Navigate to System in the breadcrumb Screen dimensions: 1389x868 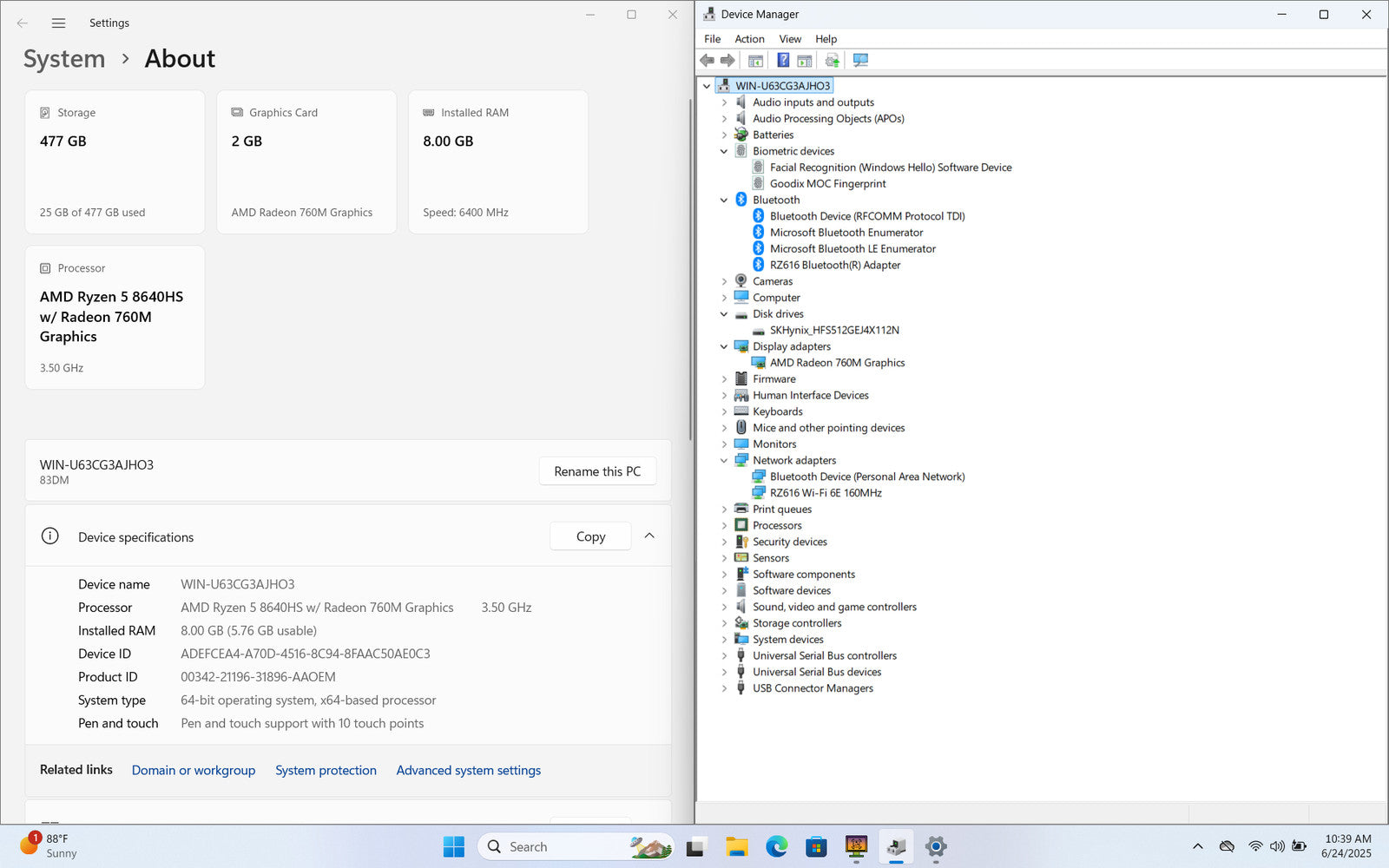click(x=64, y=59)
